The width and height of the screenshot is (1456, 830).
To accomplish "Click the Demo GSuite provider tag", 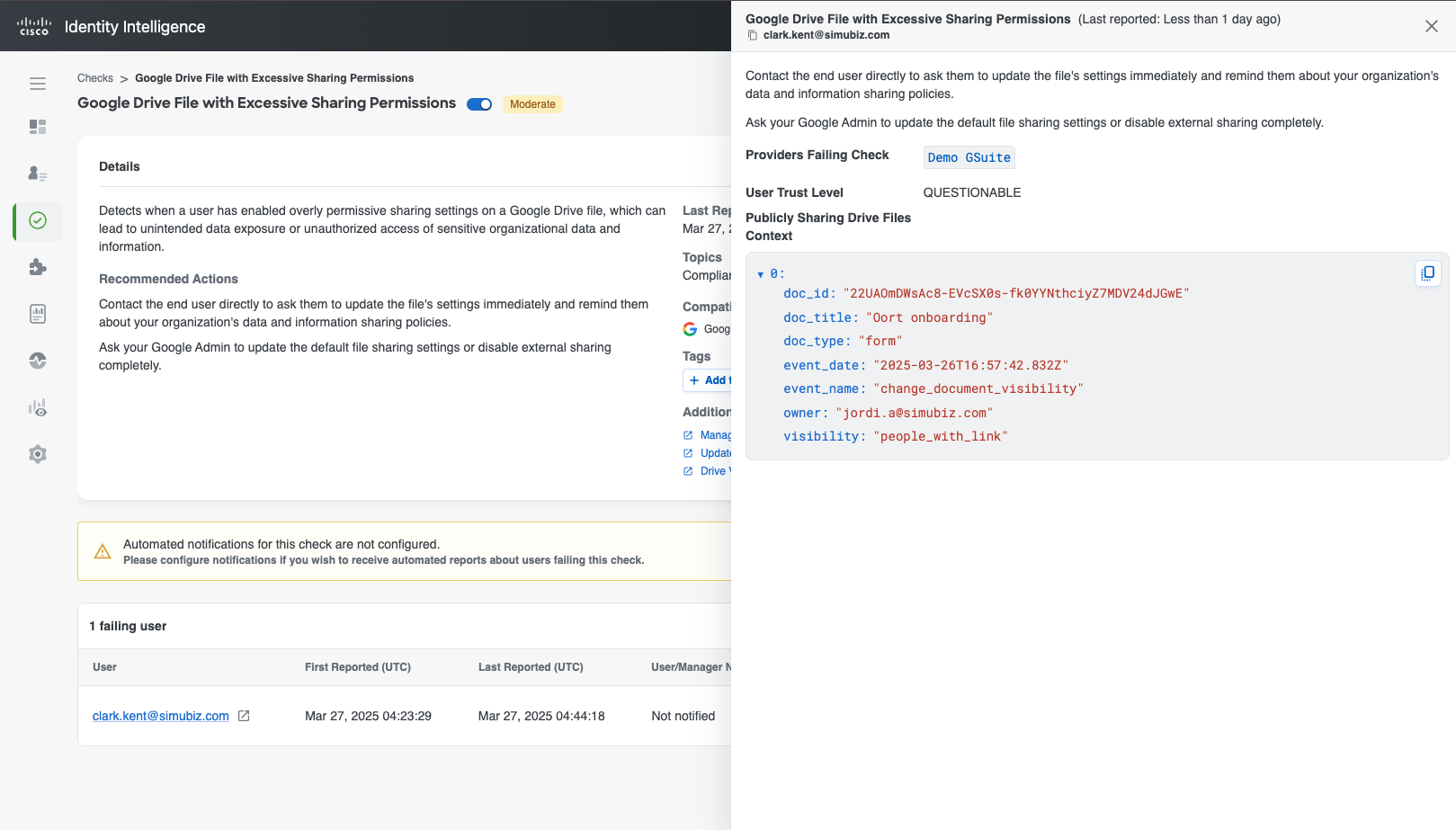I will [x=969, y=157].
